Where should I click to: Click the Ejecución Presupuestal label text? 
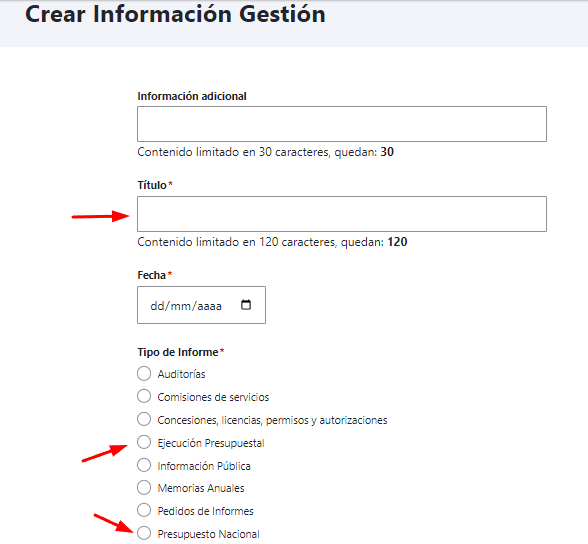pos(211,443)
